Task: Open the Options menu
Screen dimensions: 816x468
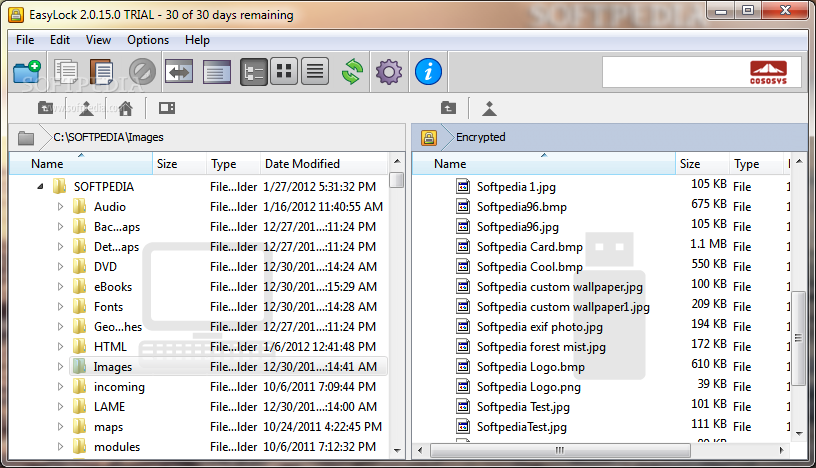Action: click(x=148, y=40)
